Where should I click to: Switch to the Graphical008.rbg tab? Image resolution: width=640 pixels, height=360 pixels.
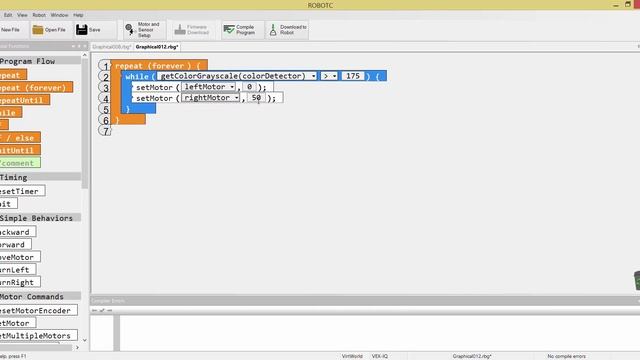click(x=111, y=47)
